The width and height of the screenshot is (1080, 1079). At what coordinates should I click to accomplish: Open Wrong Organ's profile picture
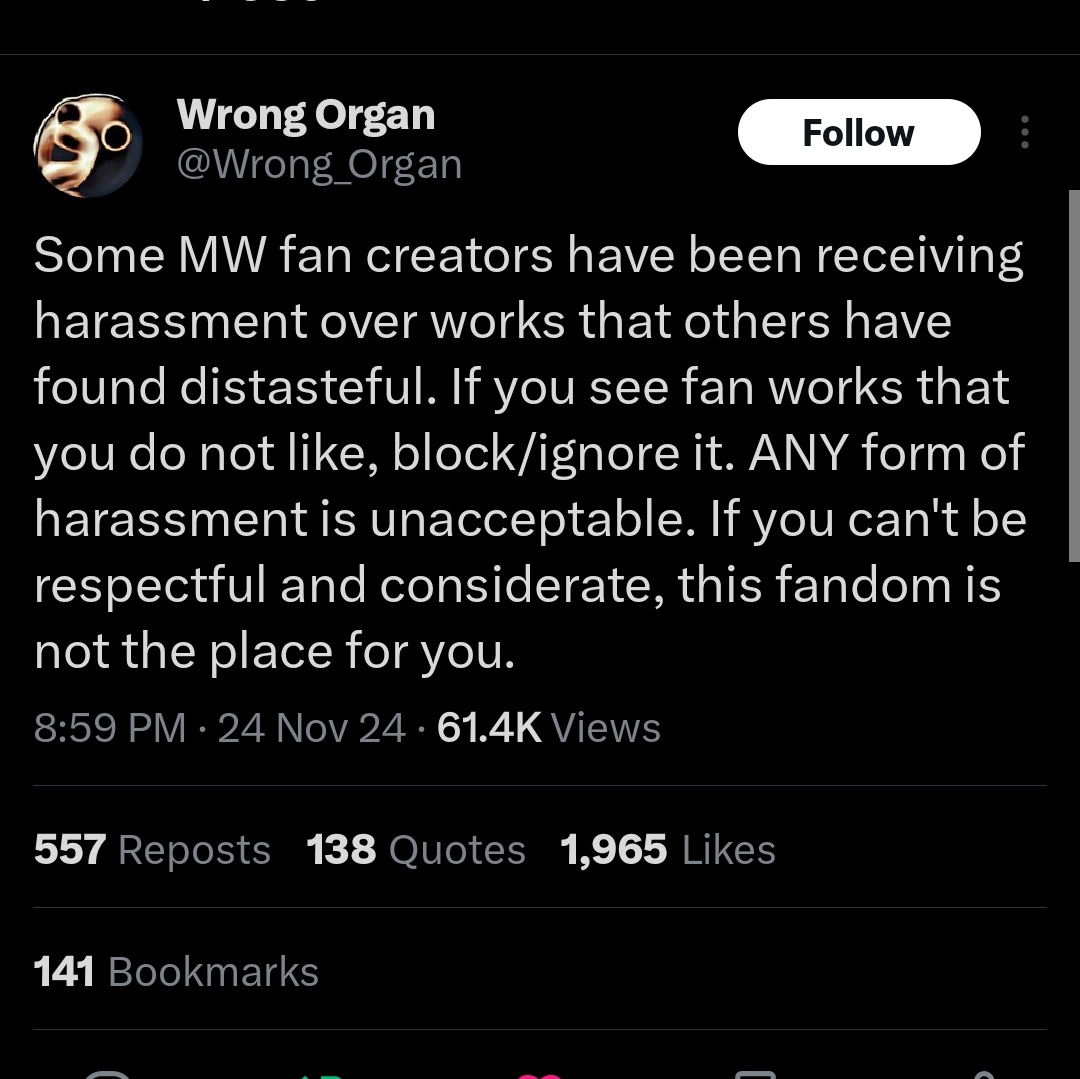pos(88,146)
